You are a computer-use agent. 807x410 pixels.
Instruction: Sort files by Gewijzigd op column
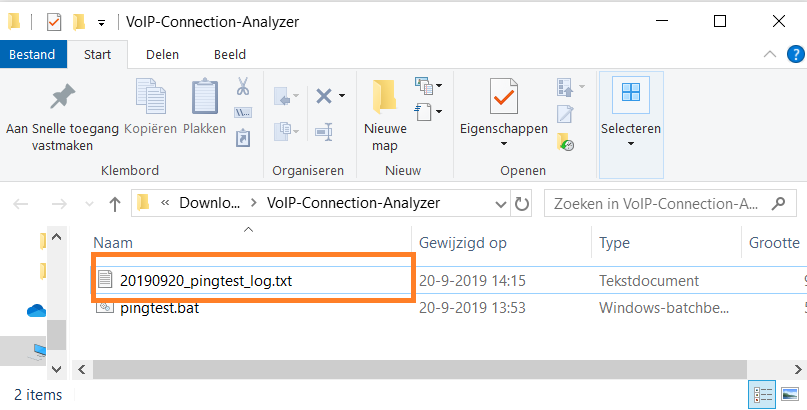[463, 243]
